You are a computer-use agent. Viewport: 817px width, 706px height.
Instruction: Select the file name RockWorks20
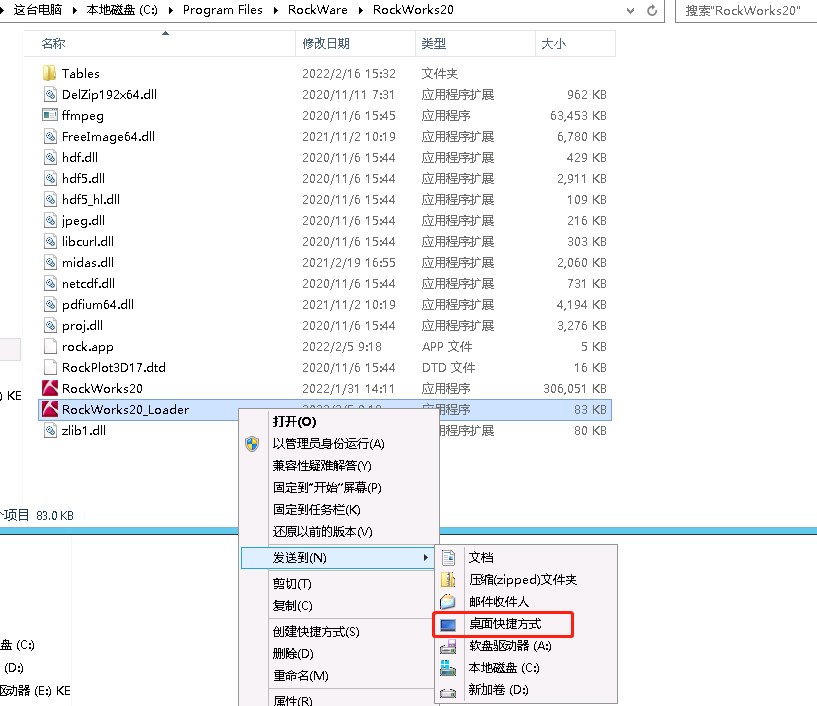102,389
